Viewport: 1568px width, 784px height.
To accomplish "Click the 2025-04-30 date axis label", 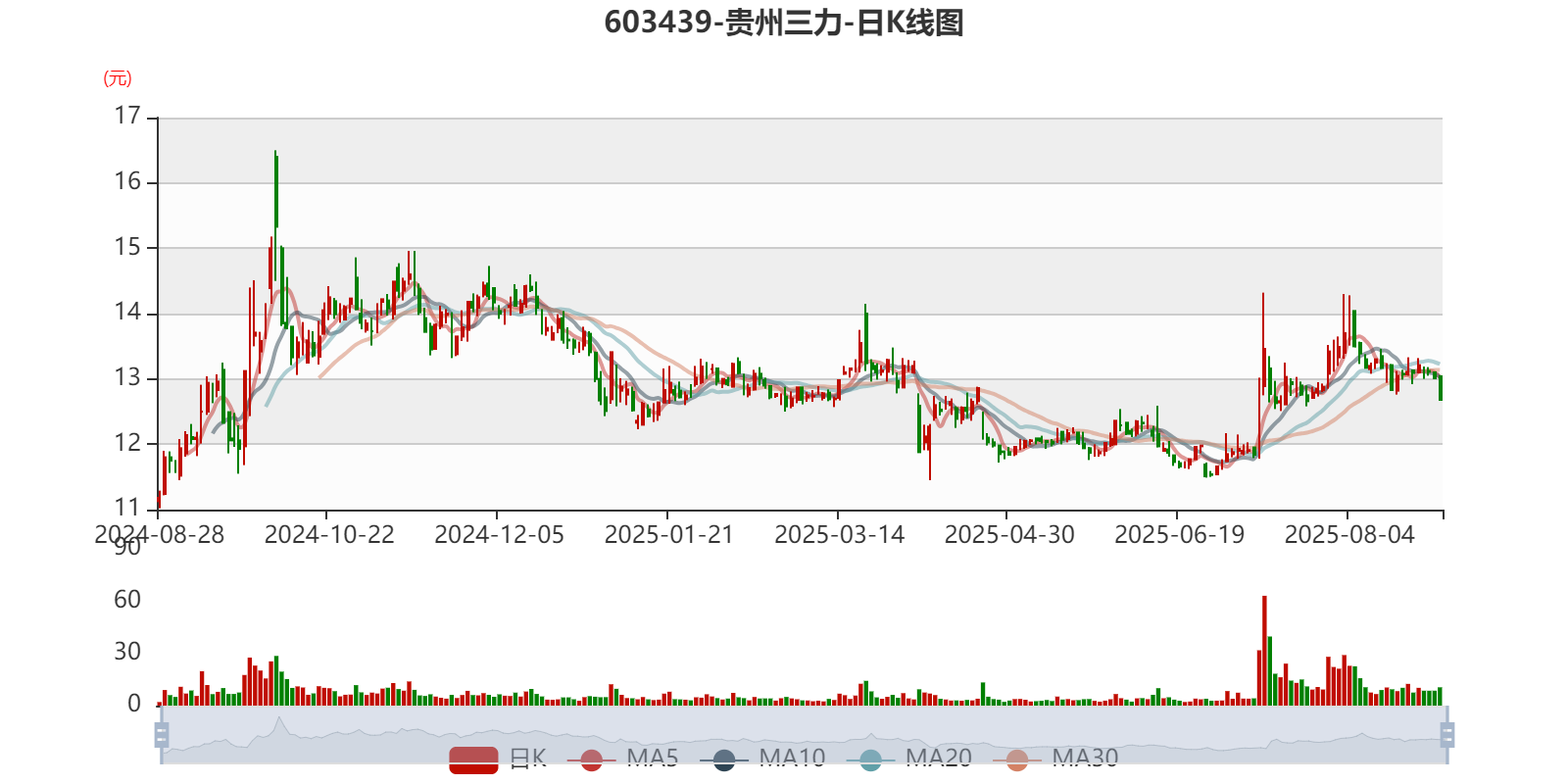I will tap(1009, 535).
